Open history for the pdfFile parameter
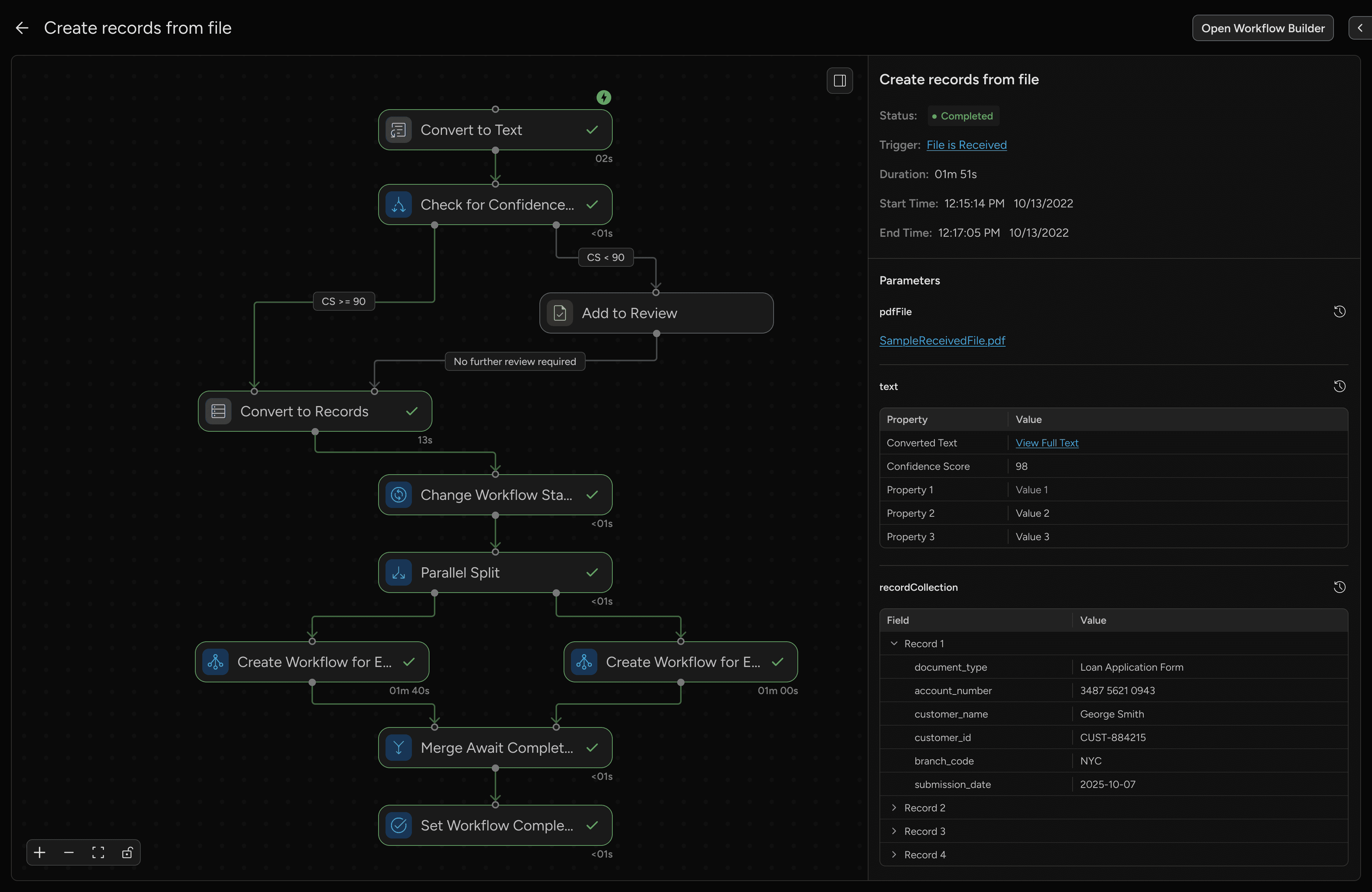Viewport: 1372px width, 892px height. [x=1340, y=312]
